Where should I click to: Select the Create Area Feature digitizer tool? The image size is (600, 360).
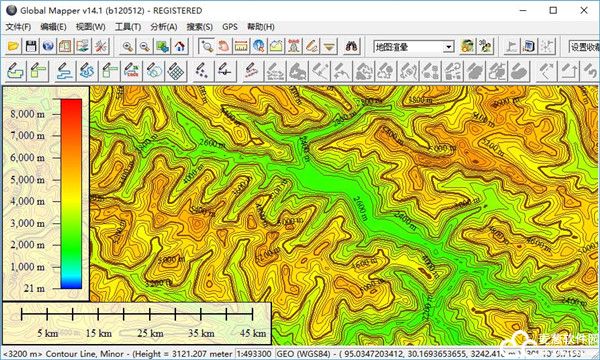[15, 71]
